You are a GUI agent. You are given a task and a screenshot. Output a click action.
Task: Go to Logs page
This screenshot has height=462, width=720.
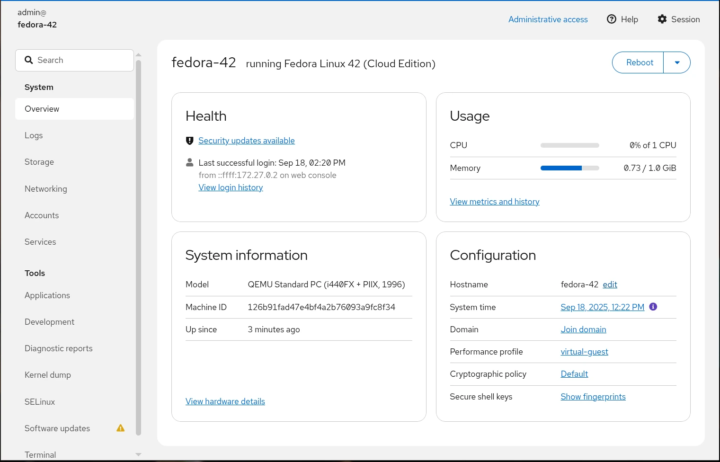tap(74, 135)
